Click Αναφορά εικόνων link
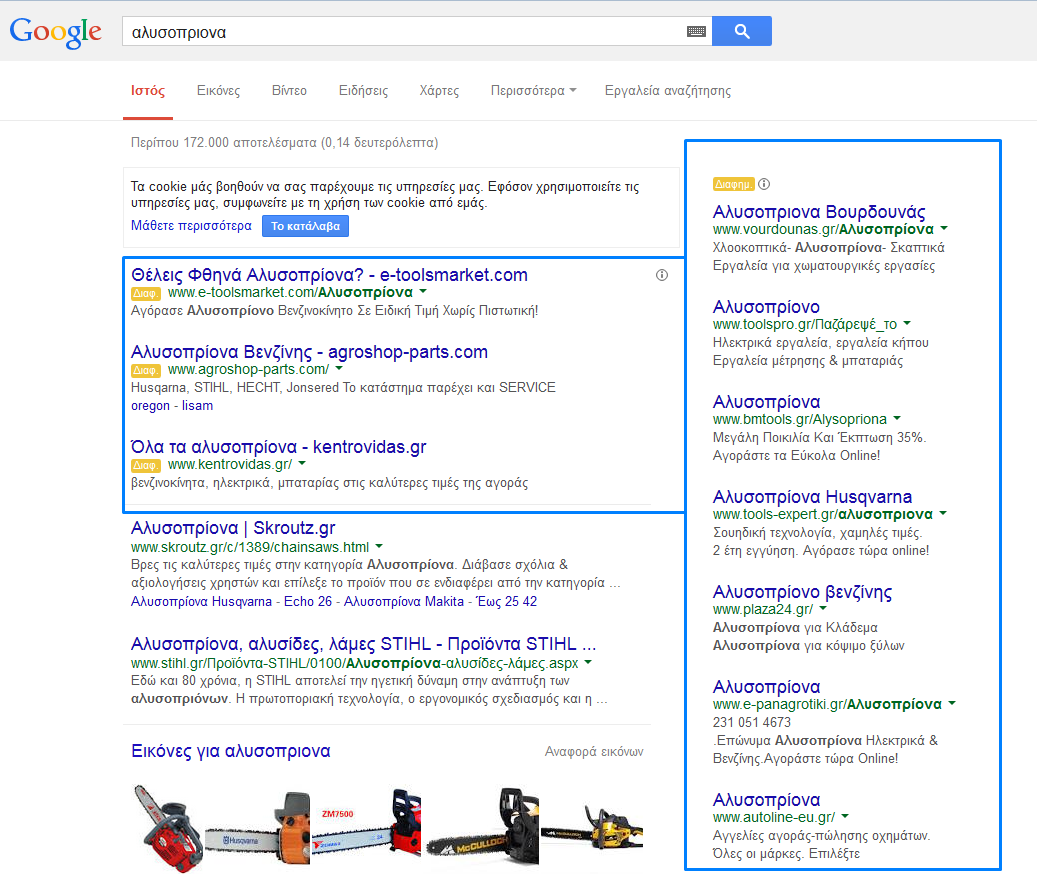Image resolution: width=1037 pixels, height=884 pixels. click(x=594, y=752)
